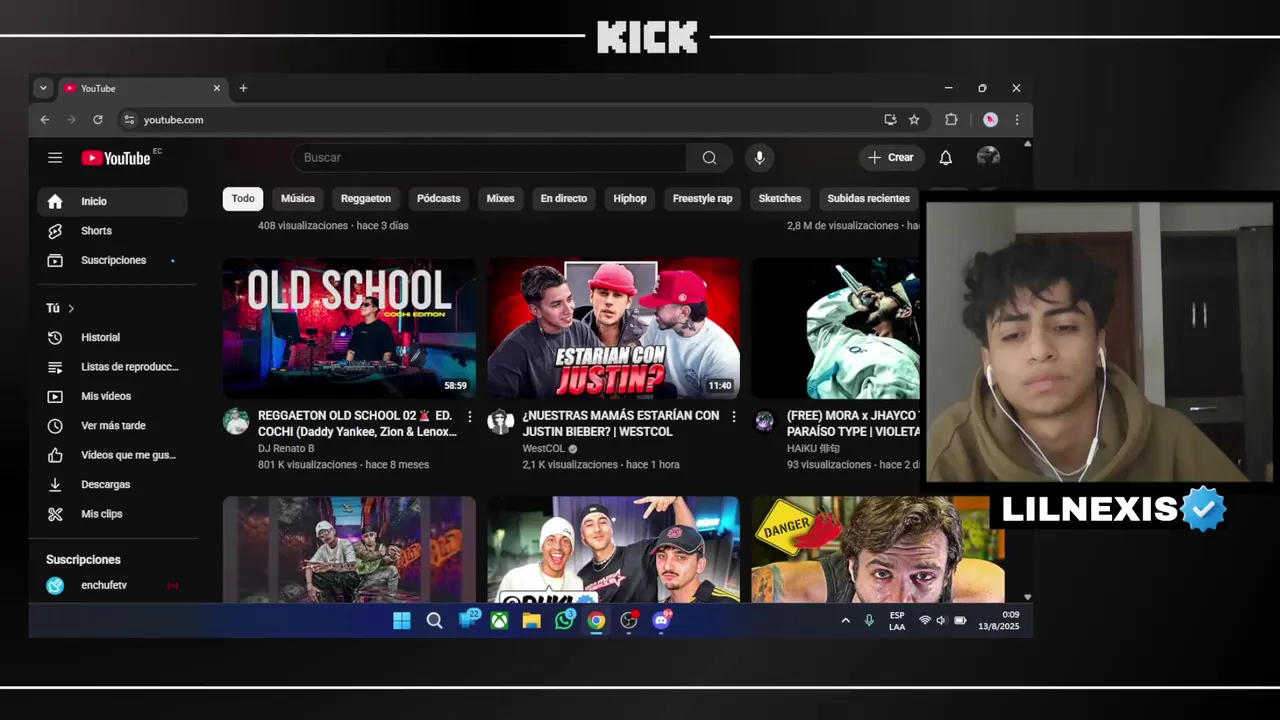Open Xbox app from taskbar
Viewport: 1280px width, 720px height.
[499, 621]
